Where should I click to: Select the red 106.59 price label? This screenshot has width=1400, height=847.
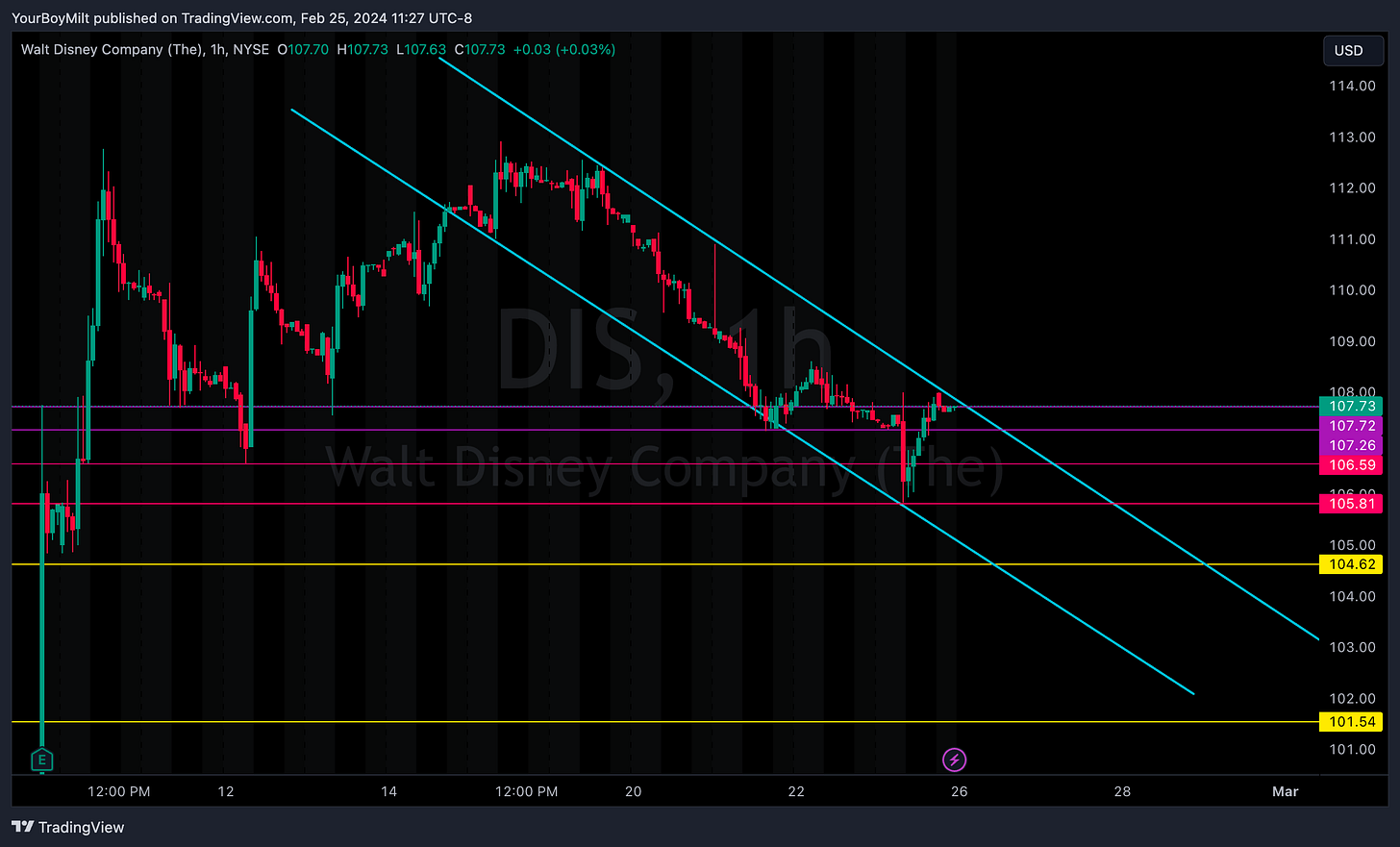point(1351,464)
